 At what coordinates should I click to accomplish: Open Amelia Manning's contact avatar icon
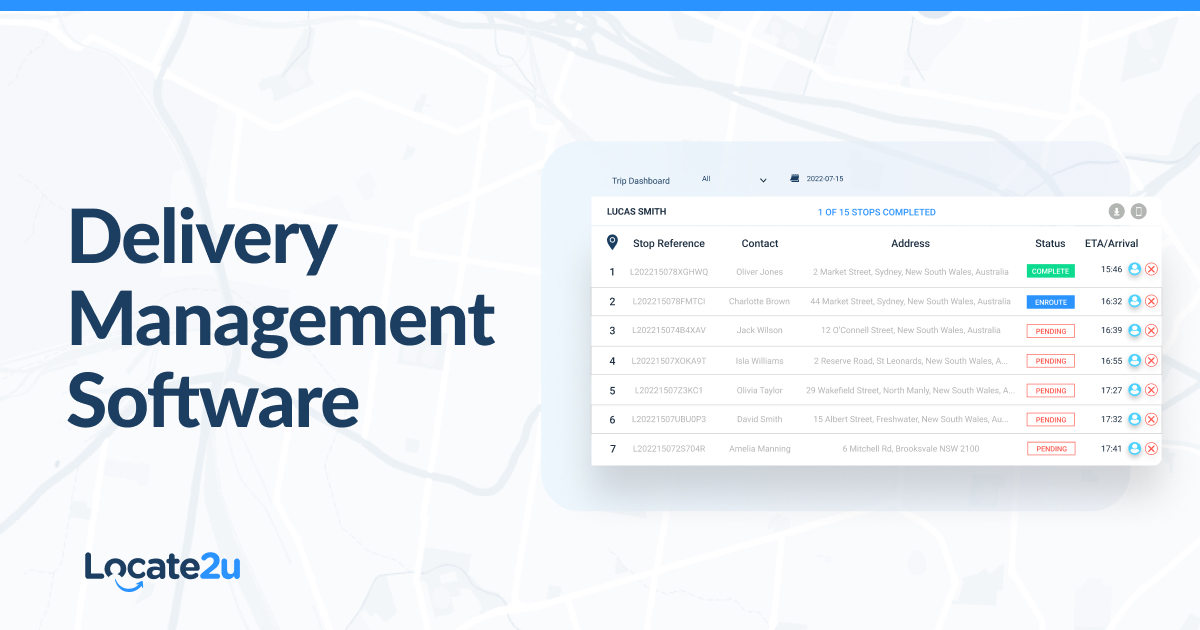pos(1134,448)
